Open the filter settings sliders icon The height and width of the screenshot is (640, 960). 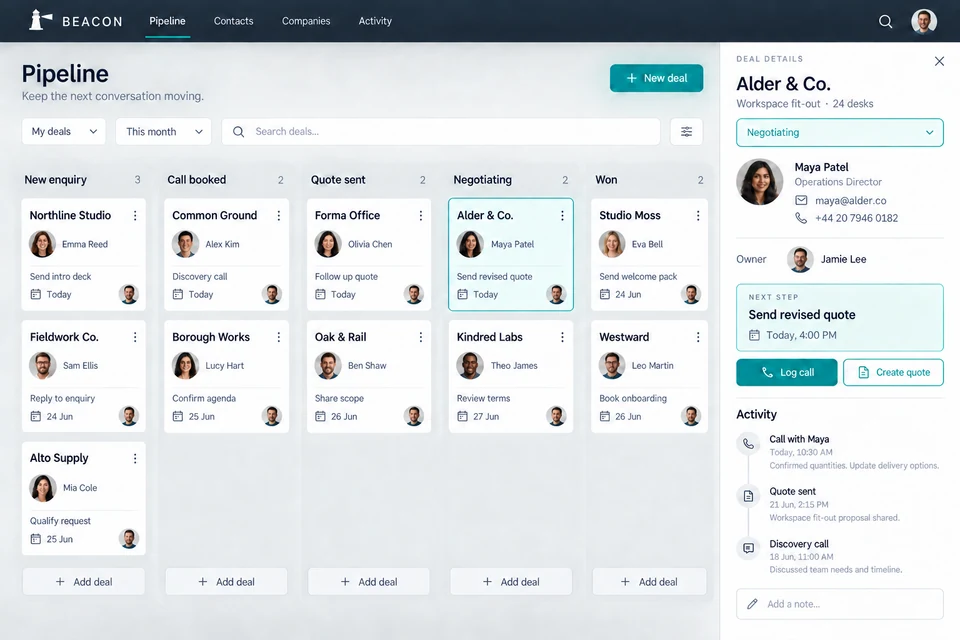(686, 132)
